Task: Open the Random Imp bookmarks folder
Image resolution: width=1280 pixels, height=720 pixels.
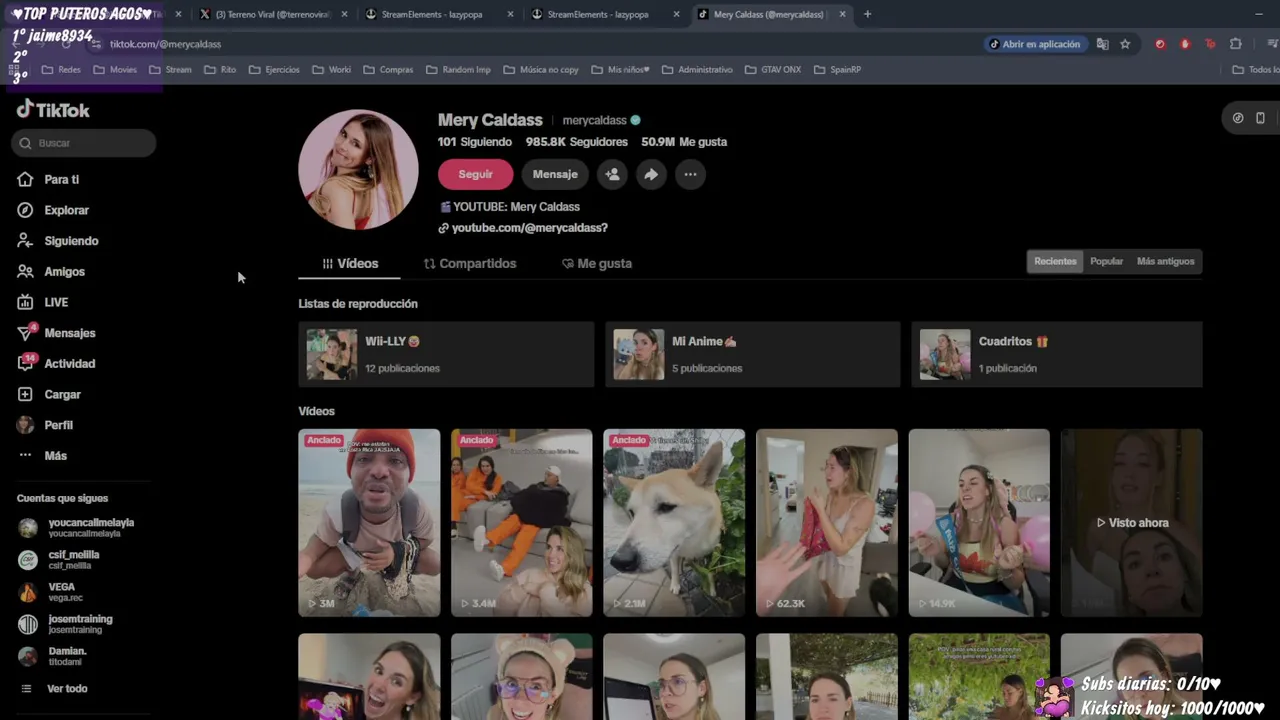Action: click(458, 70)
